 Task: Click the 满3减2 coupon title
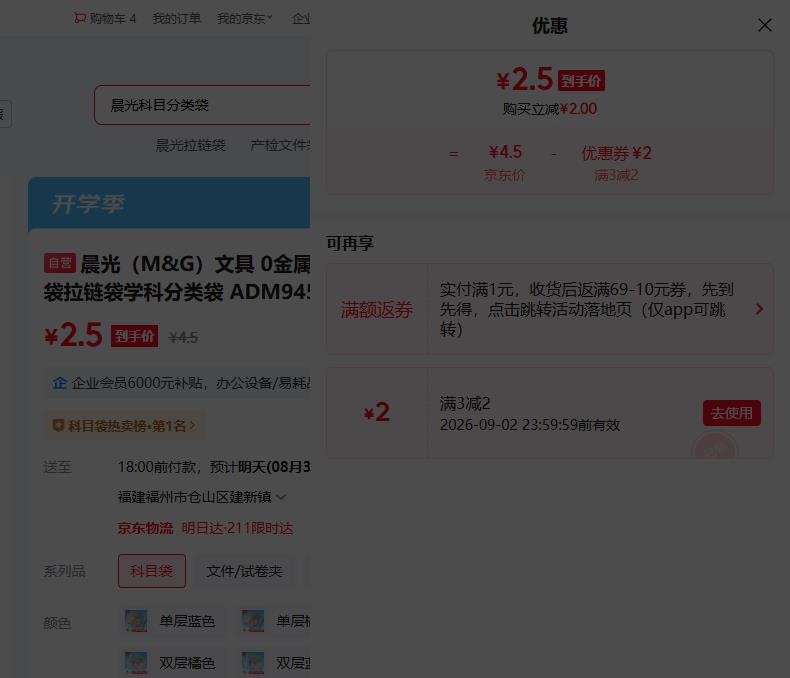tap(465, 403)
